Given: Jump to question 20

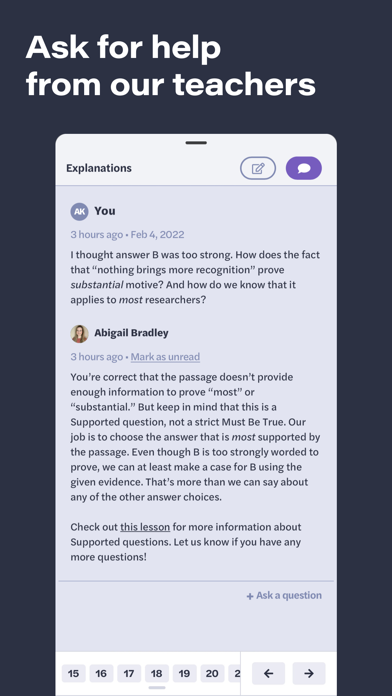Looking at the screenshot, I should click(212, 674).
